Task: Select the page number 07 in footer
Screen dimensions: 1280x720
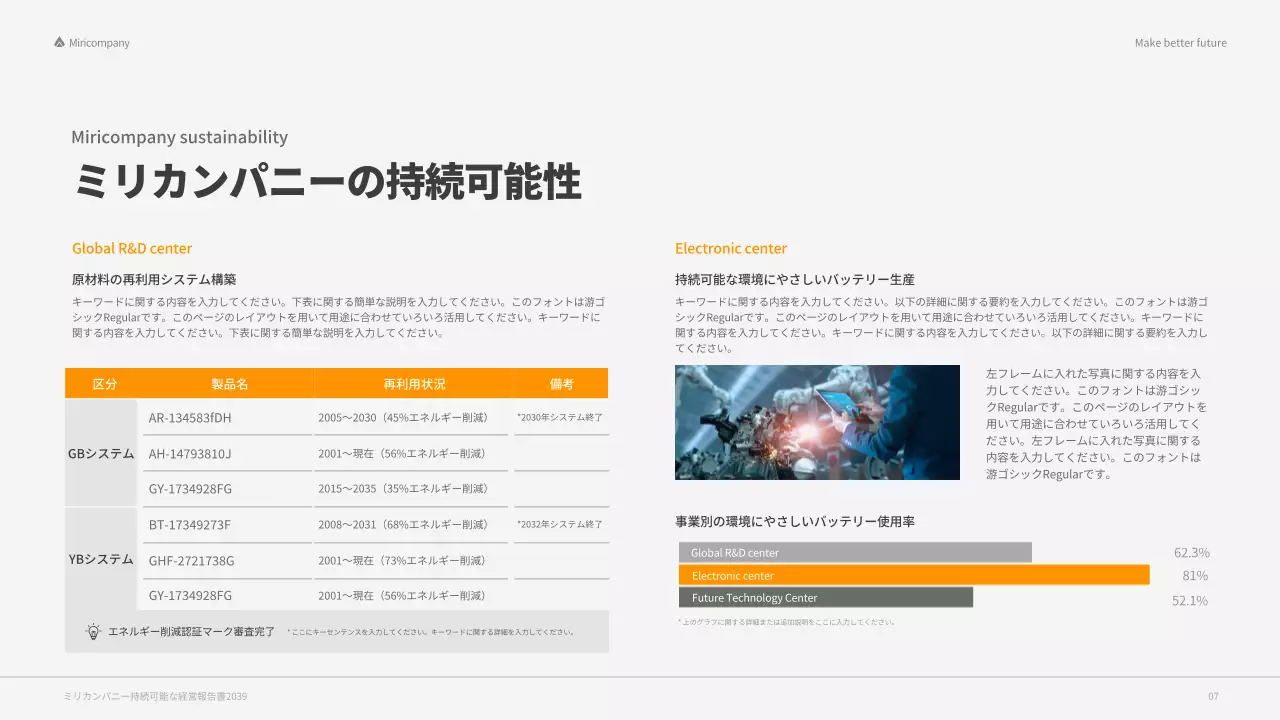Action: point(1213,695)
